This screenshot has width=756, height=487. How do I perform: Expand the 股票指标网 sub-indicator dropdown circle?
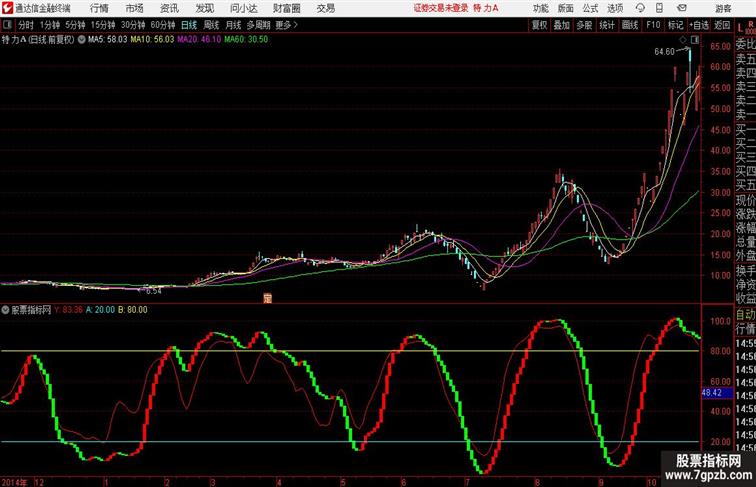(x=5, y=310)
